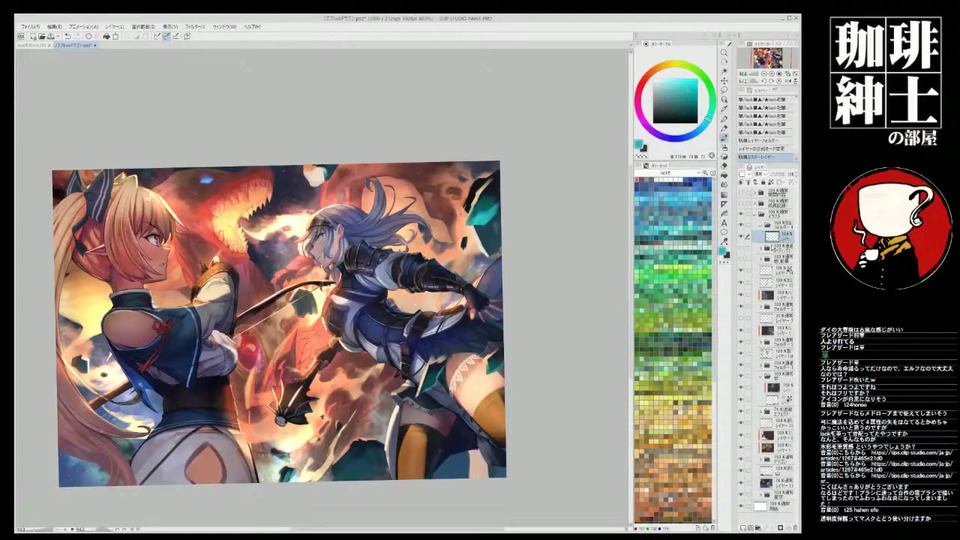Open the layer palette color dropdown

(744, 174)
